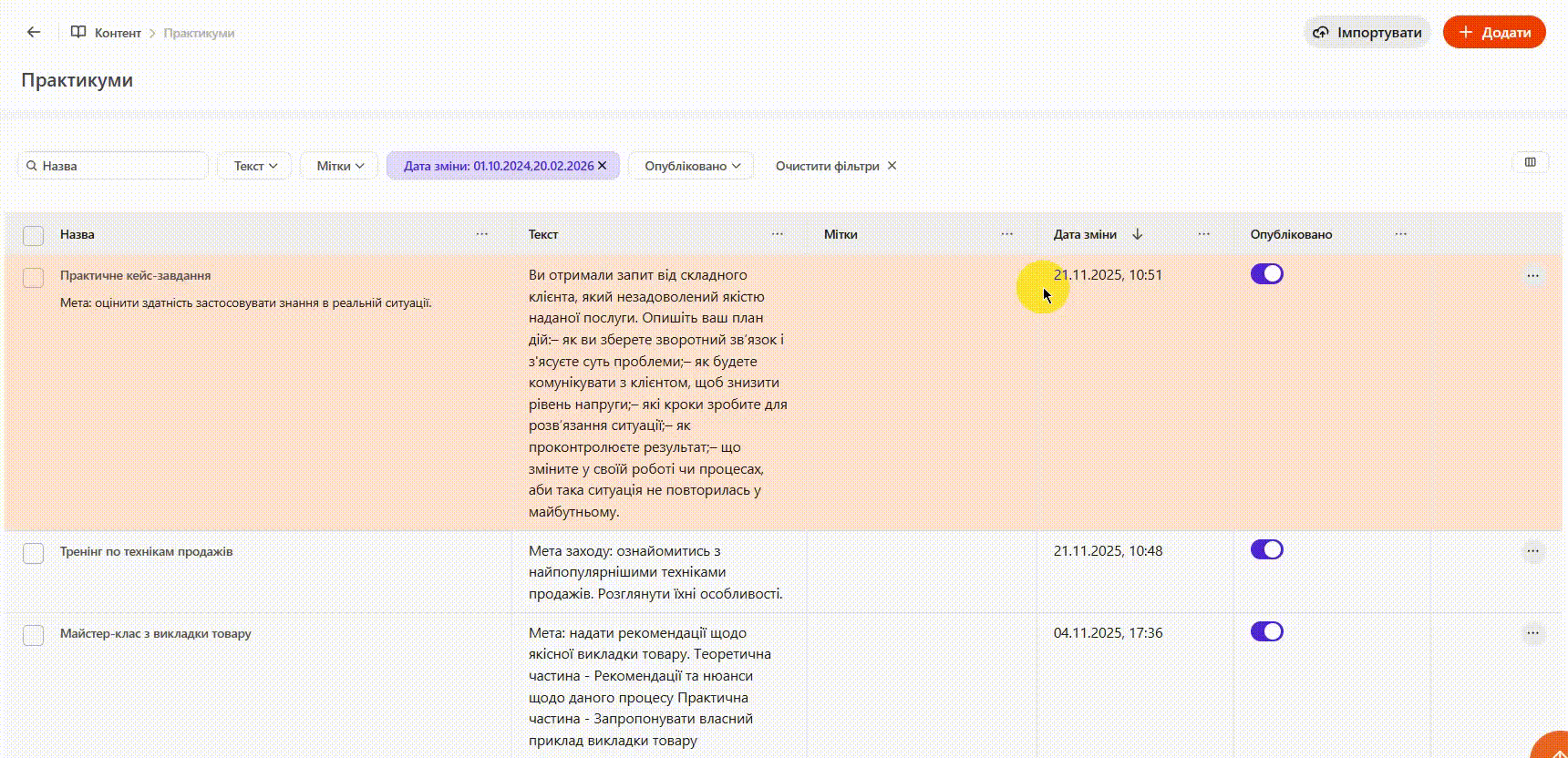Expand the Мітки filter dropdown
The width and height of the screenshot is (1568, 758).
(339, 166)
